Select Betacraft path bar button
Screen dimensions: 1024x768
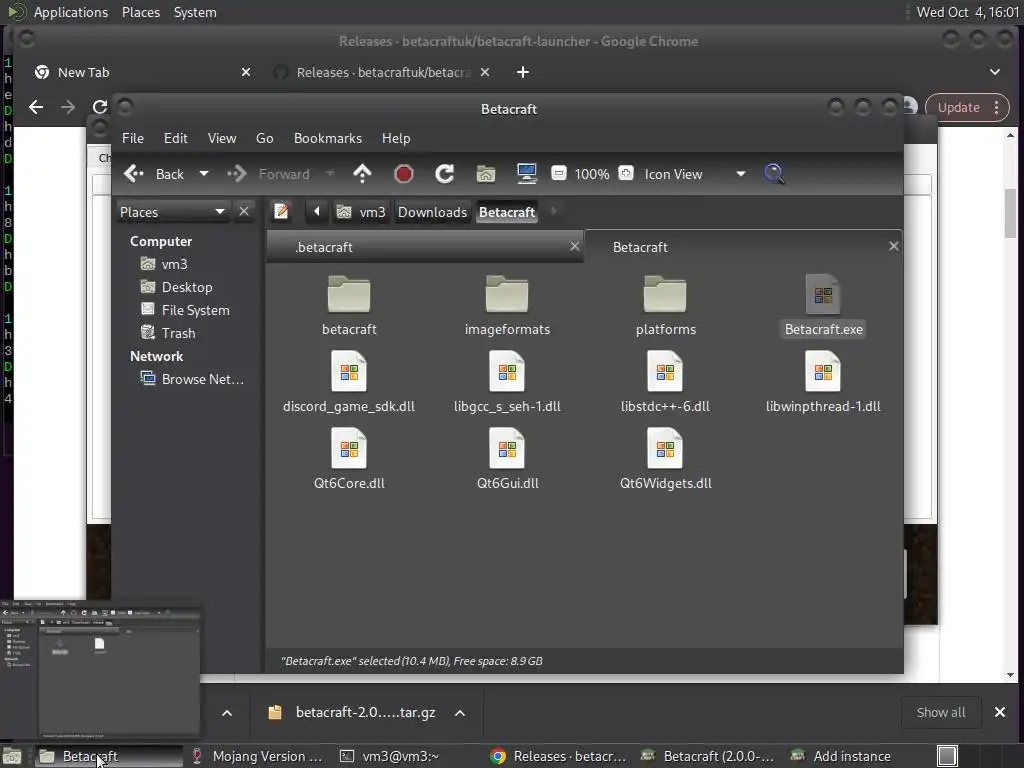pyautogui.click(x=507, y=212)
